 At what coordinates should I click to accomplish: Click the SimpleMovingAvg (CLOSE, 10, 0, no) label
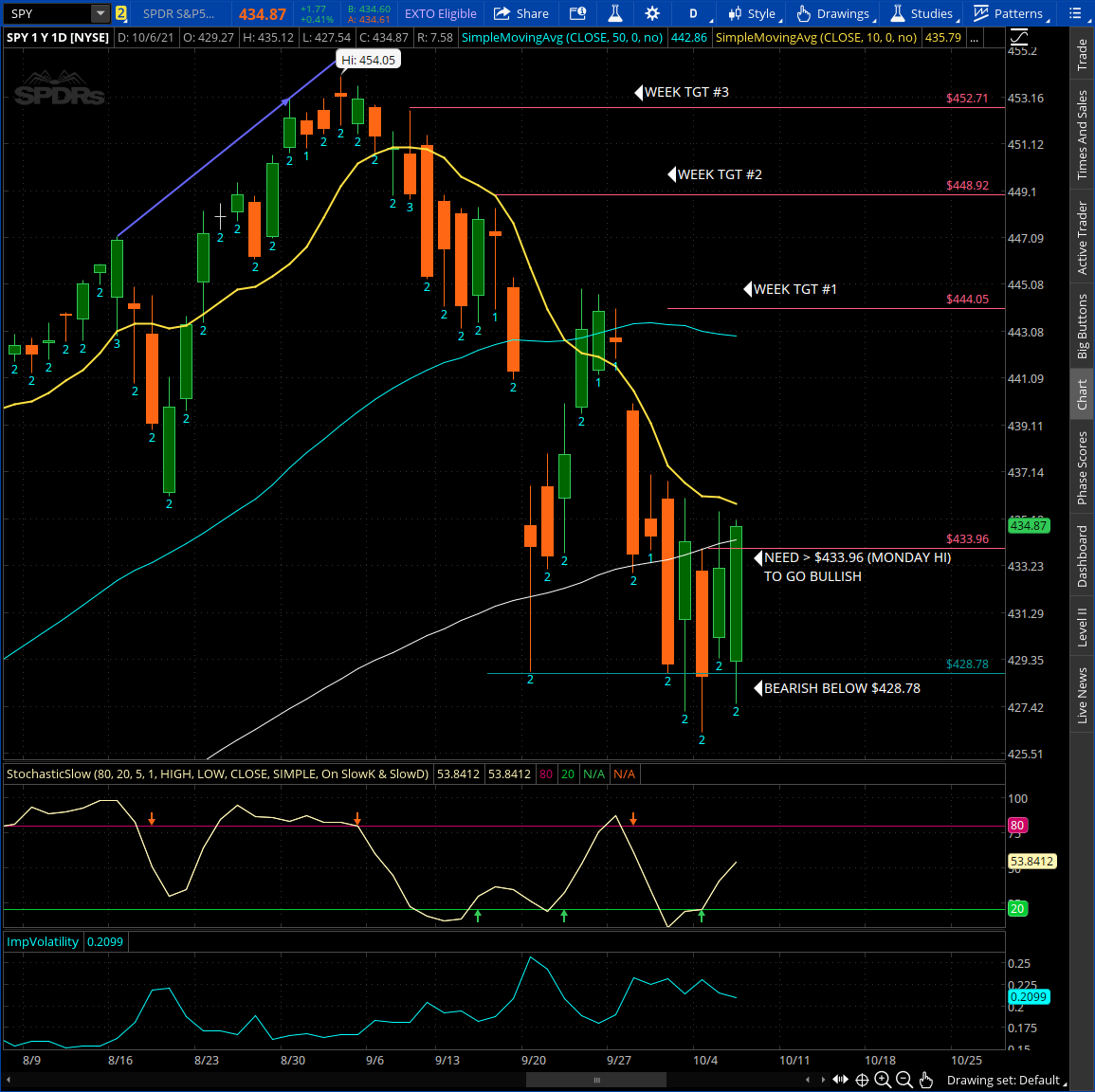pyautogui.click(x=816, y=38)
